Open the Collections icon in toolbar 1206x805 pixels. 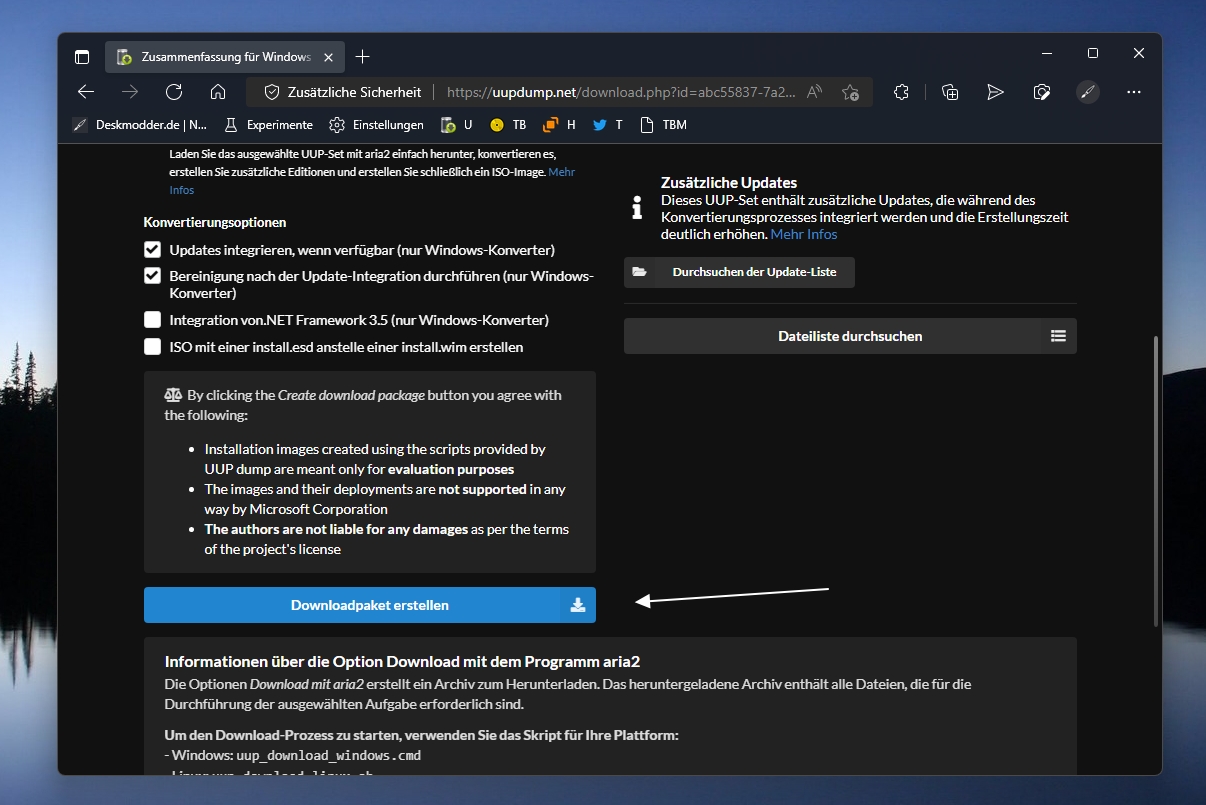(950, 92)
